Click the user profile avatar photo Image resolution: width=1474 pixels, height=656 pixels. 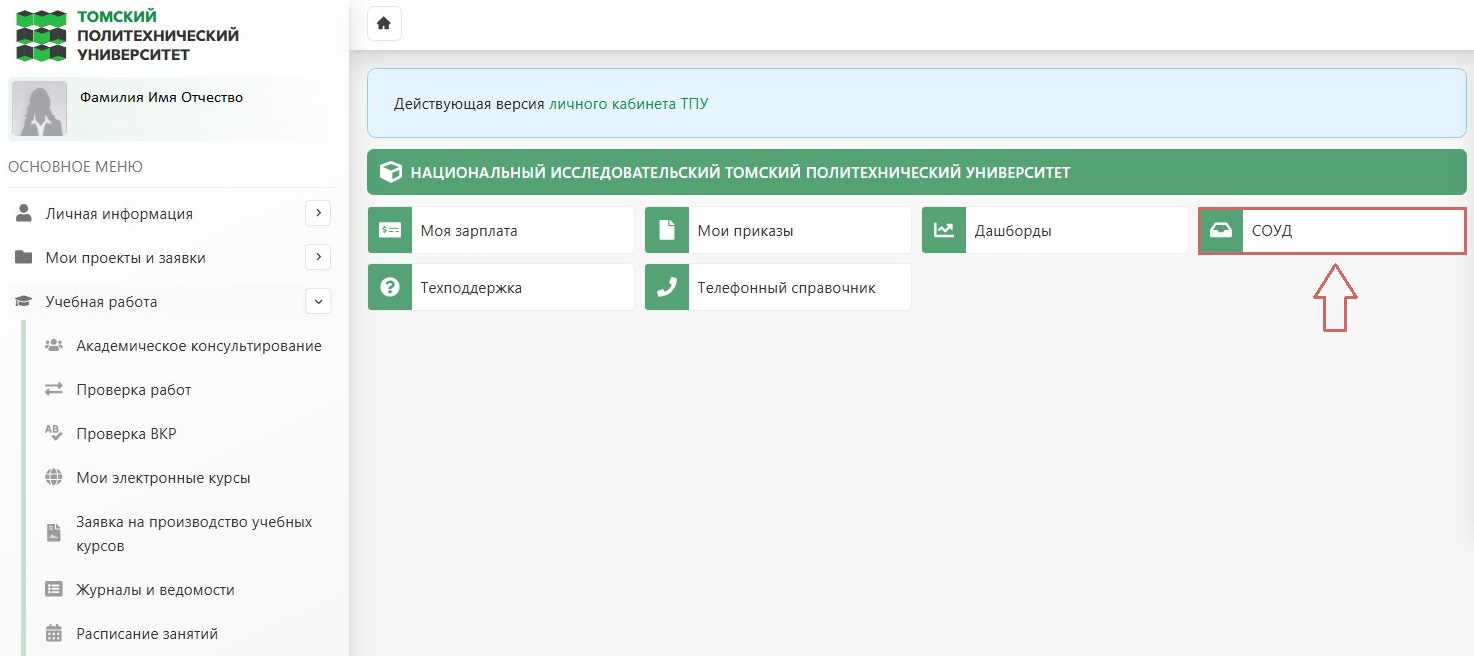pos(39,108)
